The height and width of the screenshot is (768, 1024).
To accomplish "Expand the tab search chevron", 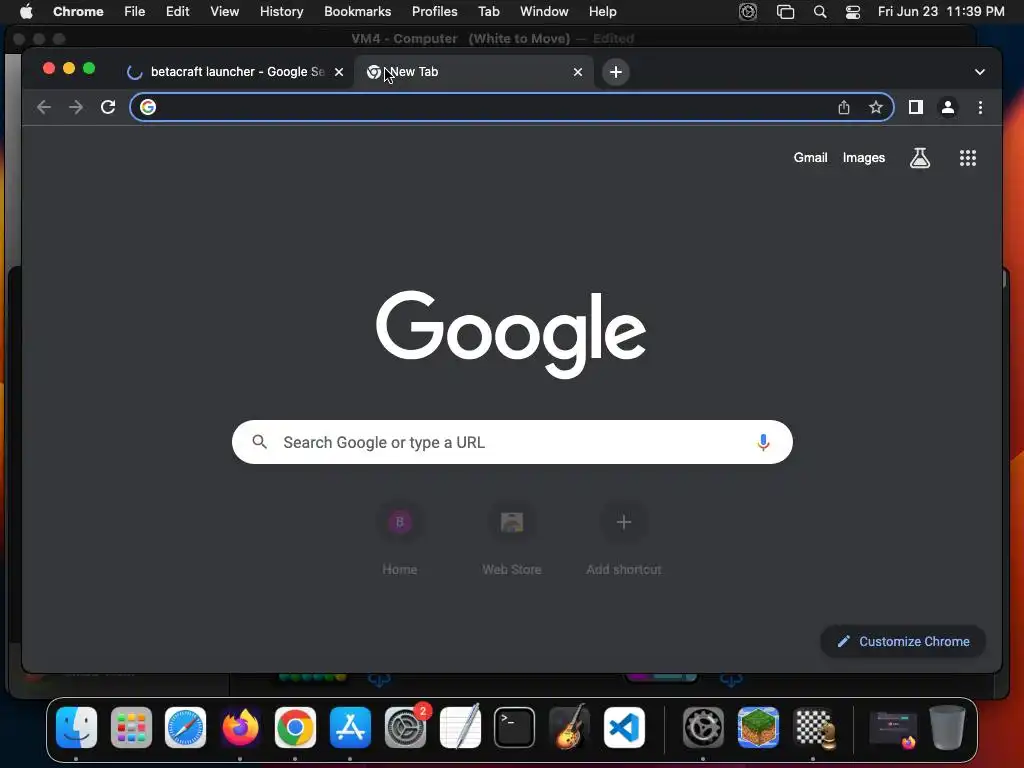I will tap(980, 72).
